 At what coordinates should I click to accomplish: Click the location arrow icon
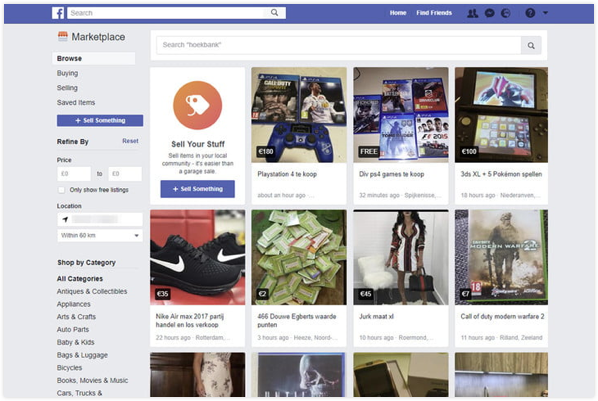[65, 219]
